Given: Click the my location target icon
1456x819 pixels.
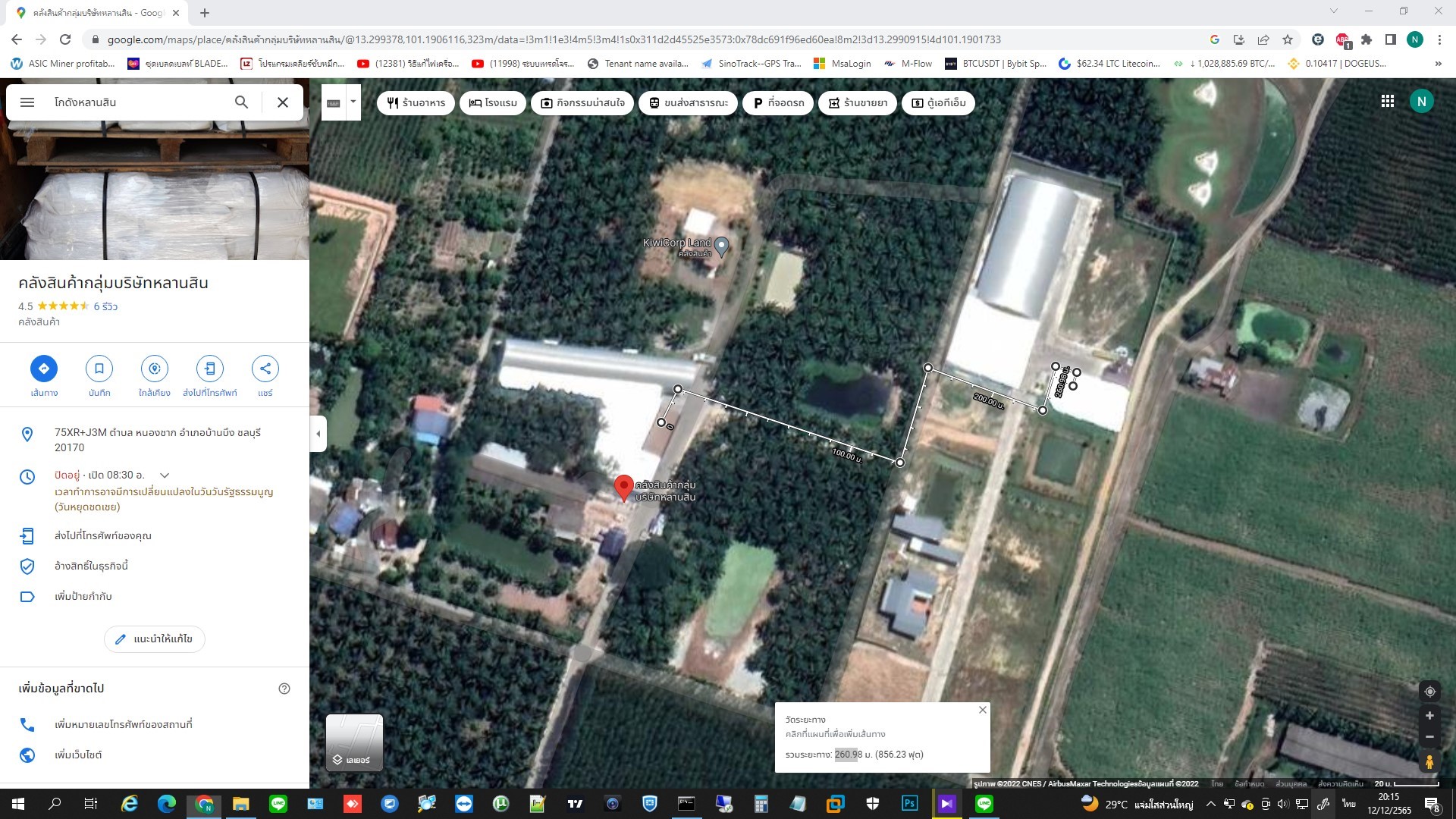Looking at the screenshot, I should pos(1429,692).
